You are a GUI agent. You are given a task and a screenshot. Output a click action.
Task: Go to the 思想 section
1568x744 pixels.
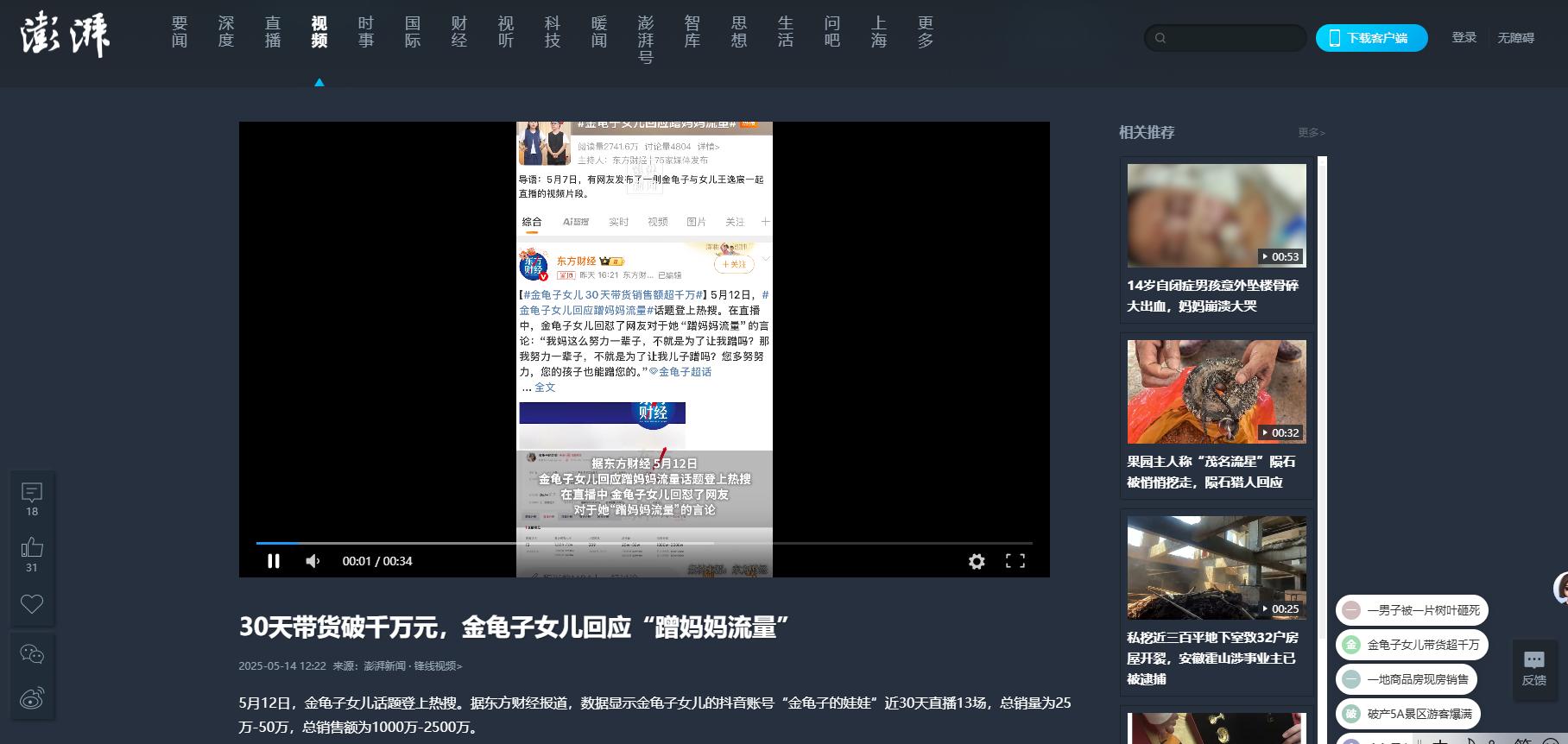click(739, 32)
